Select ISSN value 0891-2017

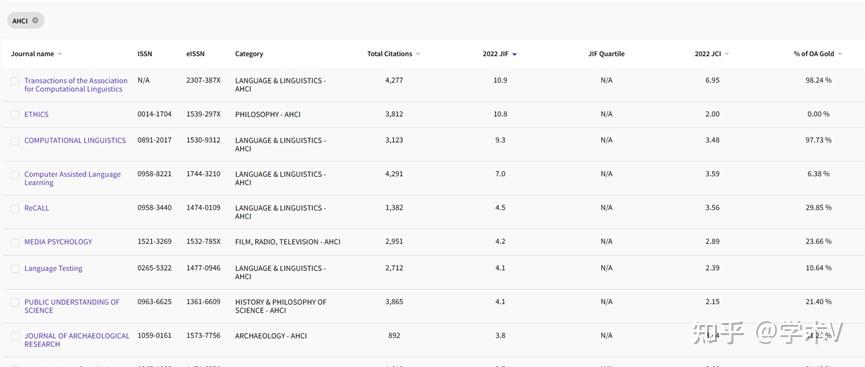click(x=154, y=140)
